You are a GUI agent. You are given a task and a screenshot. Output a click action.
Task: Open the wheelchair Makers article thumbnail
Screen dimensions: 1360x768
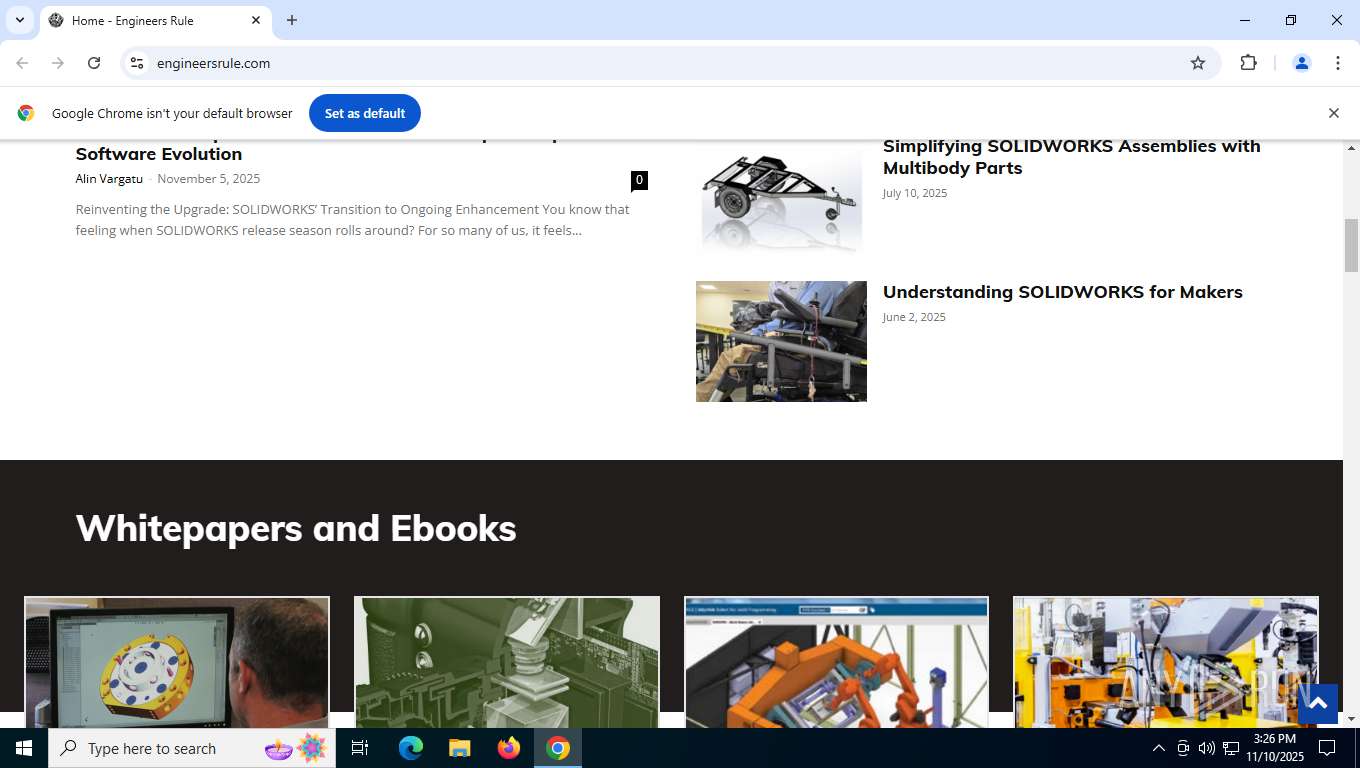coord(781,341)
